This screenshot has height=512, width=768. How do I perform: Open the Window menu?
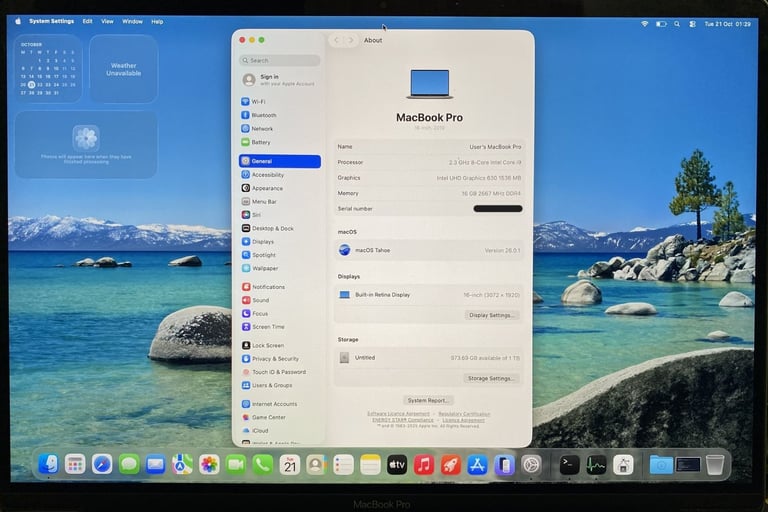132,22
